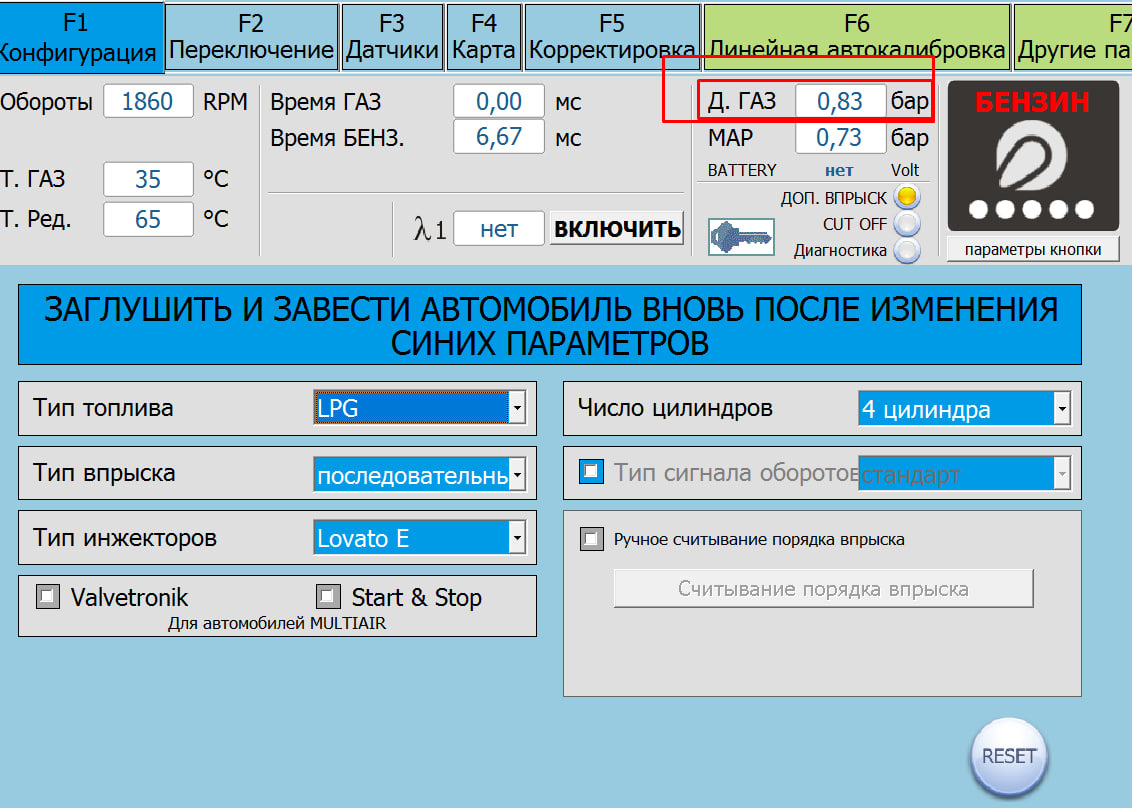Click the MAP 0,73 pressure field
The image size is (1132, 808).
[x=840, y=136]
